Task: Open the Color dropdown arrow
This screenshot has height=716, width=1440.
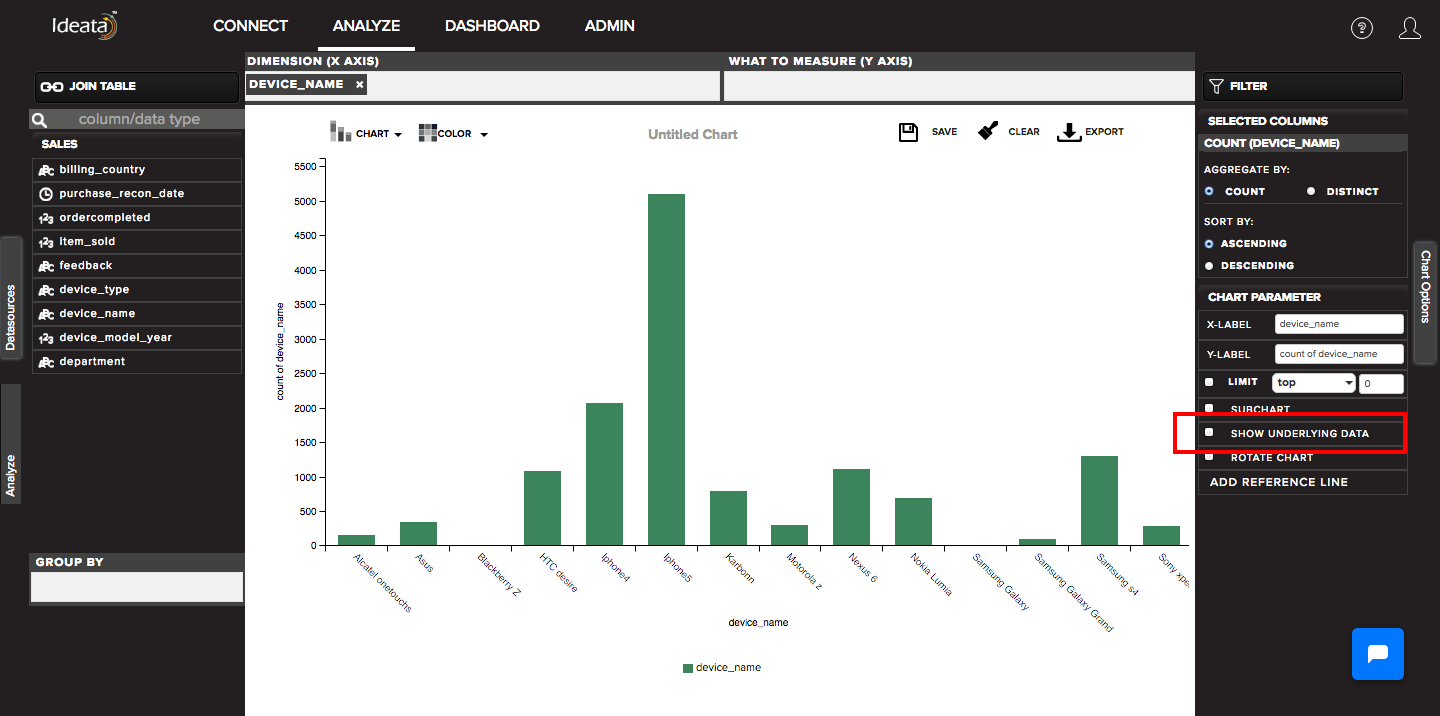Action: pyautogui.click(x=484, y=134)
